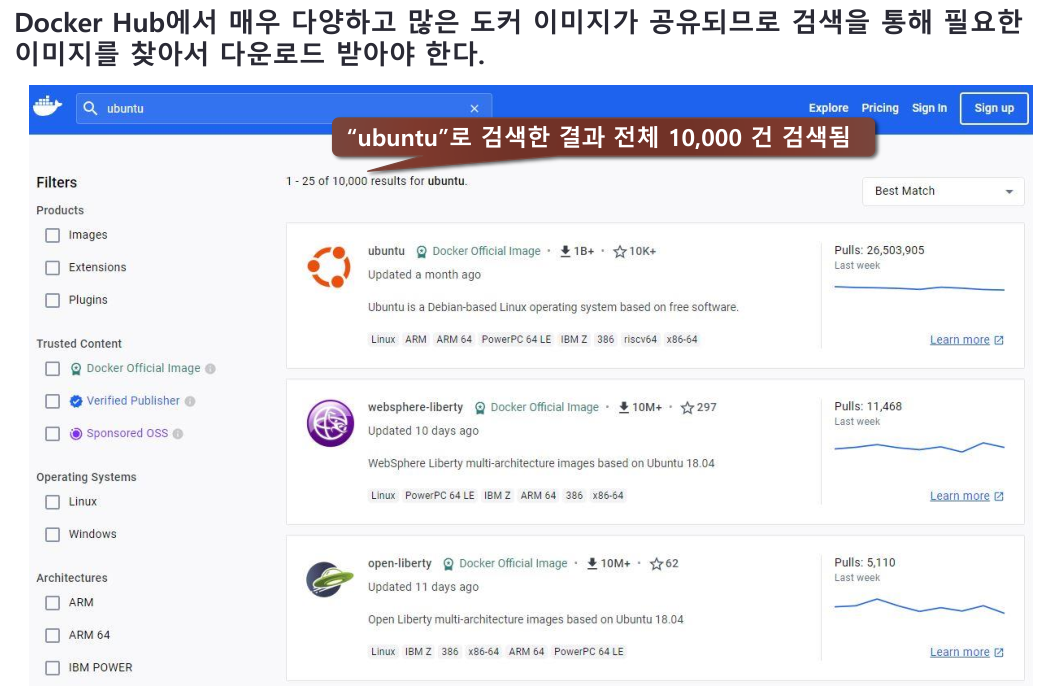Click the external link icon on websphere-liberty Learn more

[x=999, y=496]
